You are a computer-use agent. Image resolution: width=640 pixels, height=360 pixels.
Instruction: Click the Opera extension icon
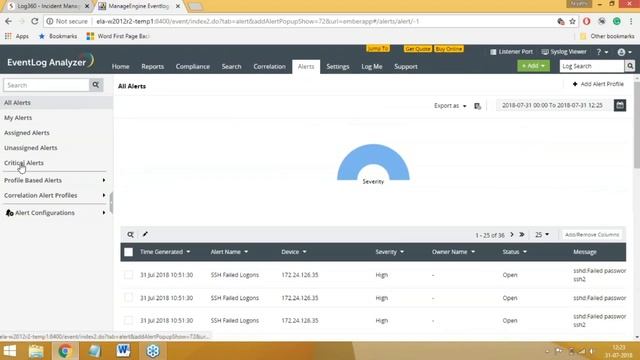587,21
